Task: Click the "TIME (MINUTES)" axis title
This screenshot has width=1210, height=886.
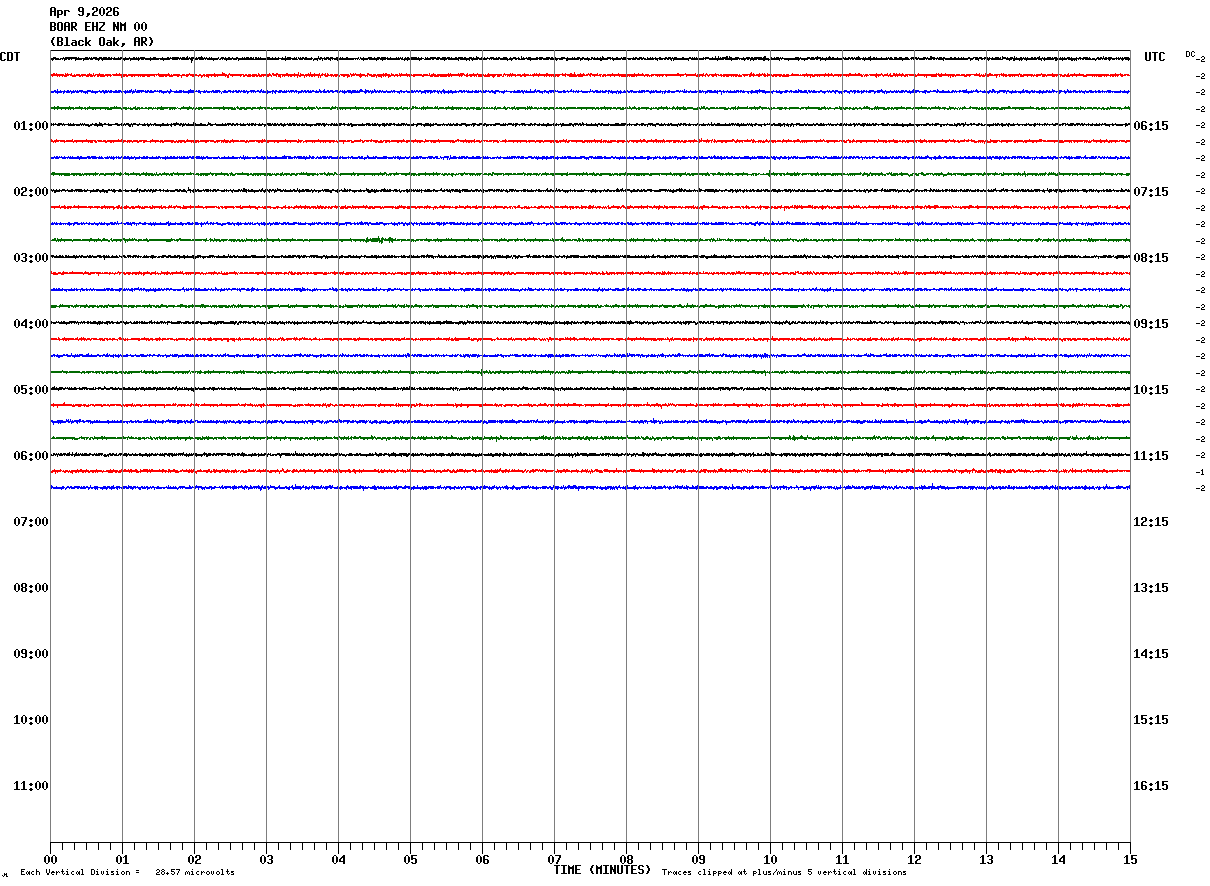Action: click(602, 870)
